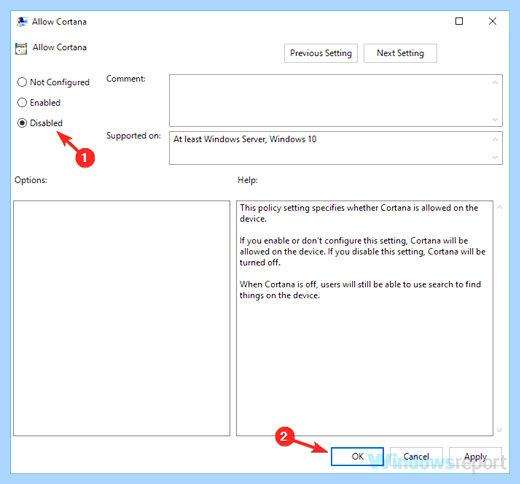Screen dimensions: 520x484
Task: Click the empty Options panel
Action: point(122,318)
